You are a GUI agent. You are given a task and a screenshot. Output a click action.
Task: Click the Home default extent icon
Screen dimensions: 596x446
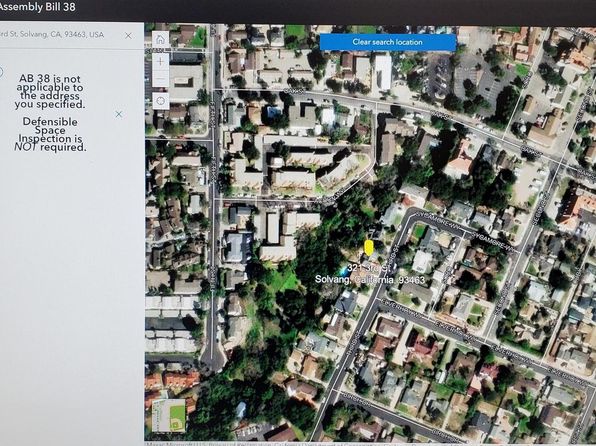160,39
